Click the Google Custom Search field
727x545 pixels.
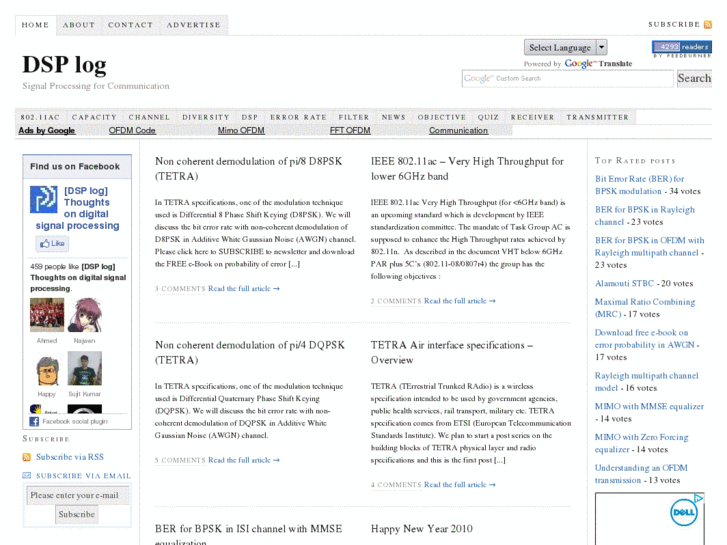pos(568,78)
